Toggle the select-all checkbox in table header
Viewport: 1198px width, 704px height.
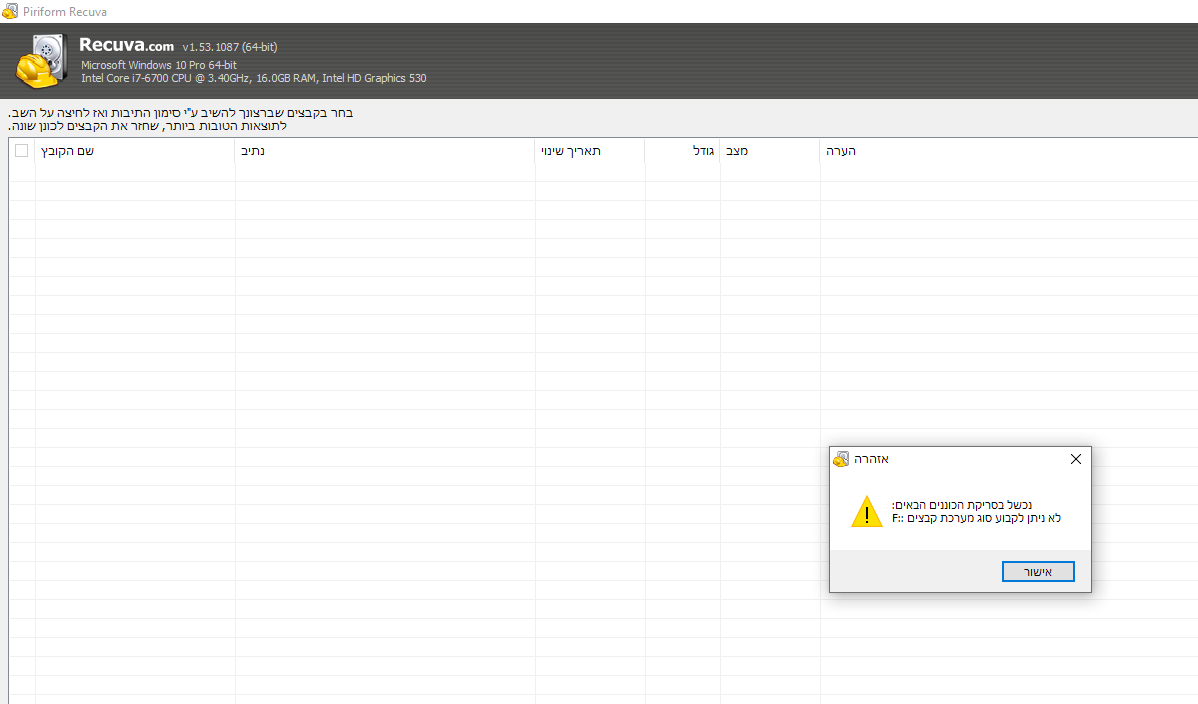click(21, 151)
